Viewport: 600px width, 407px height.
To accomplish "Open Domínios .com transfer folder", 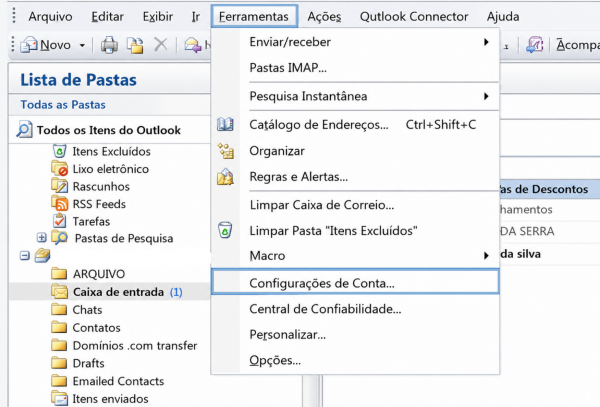I will 135,346.
